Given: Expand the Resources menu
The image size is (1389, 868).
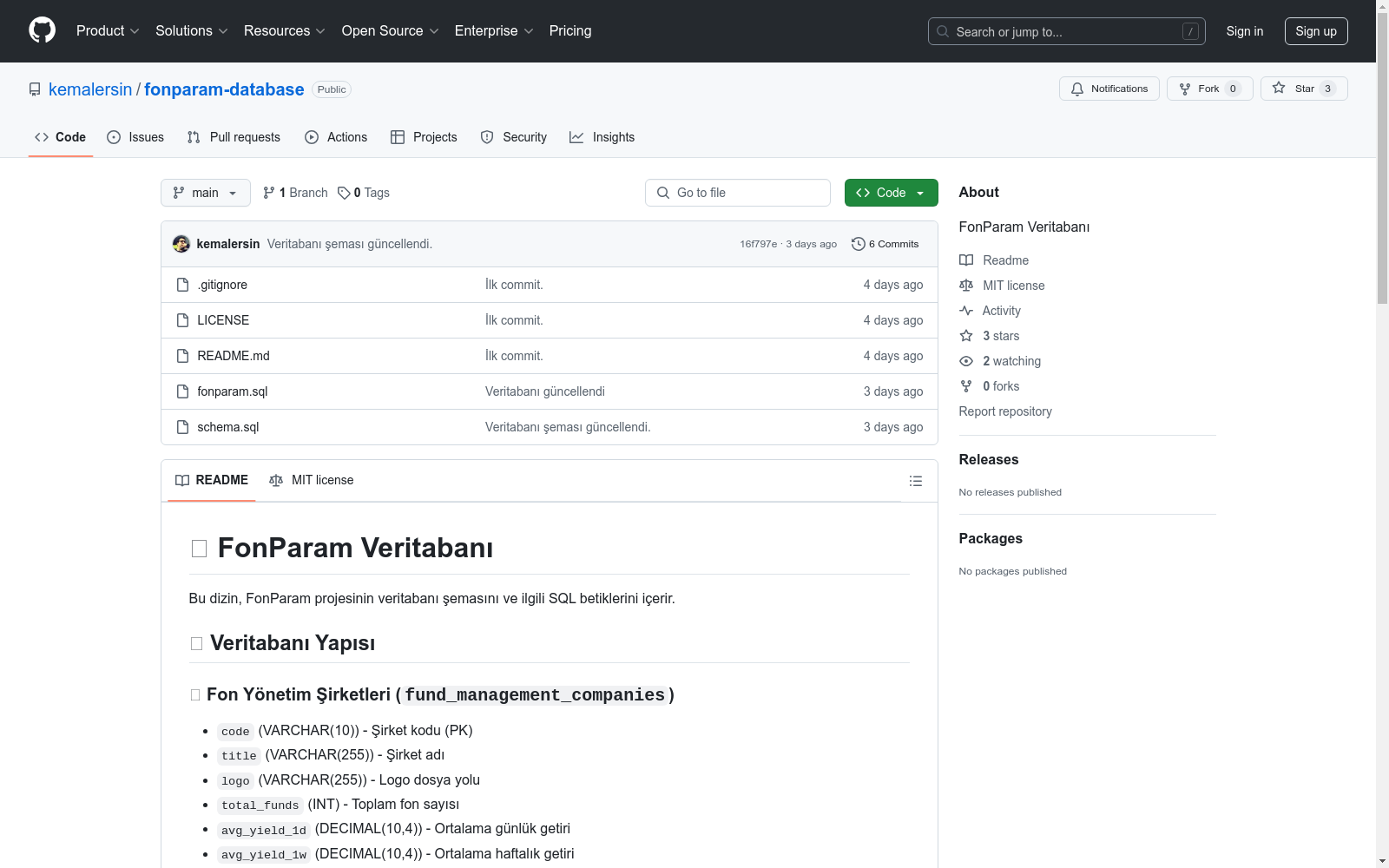Looking at the screenshot, I should point(285,30).
